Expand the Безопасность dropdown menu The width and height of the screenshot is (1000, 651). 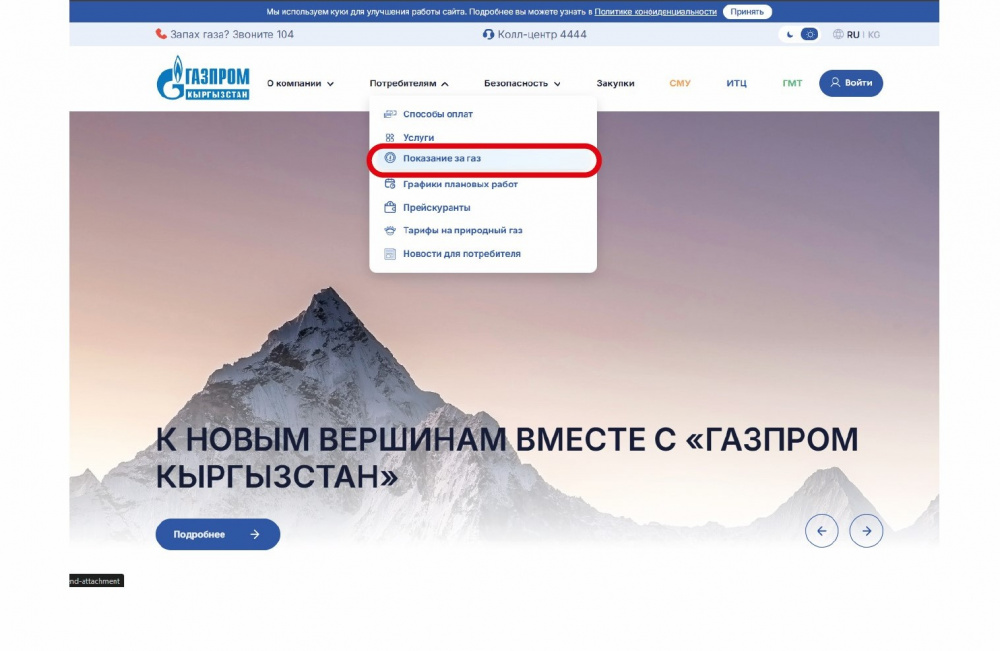(522, 84)
